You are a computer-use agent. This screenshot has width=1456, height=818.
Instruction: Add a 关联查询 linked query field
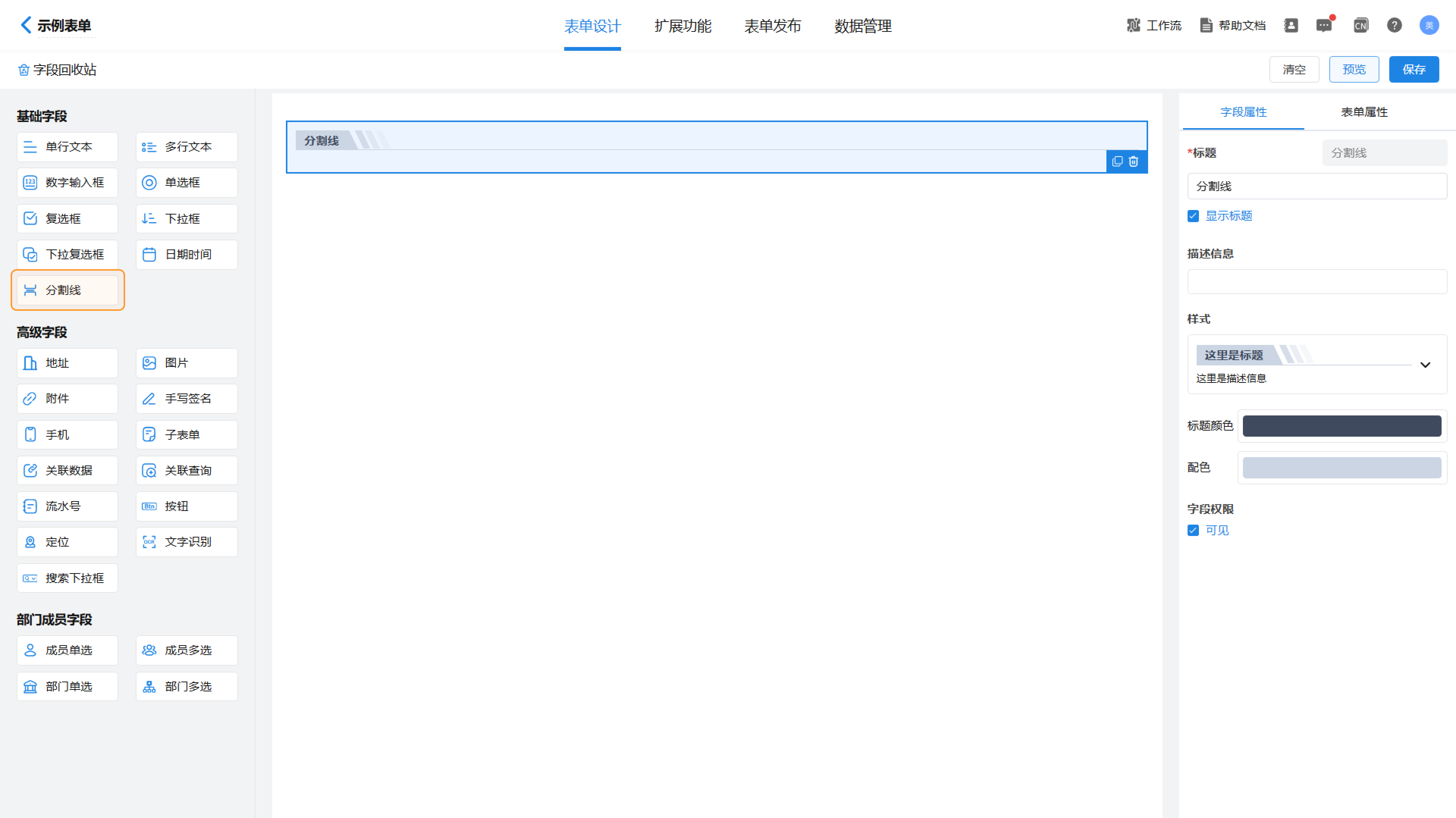[187, 470]
